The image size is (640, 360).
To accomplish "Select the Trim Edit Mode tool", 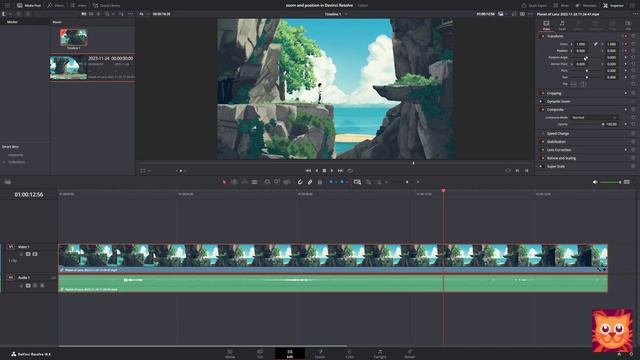I will pyautogui.click(x=234, y=182).
